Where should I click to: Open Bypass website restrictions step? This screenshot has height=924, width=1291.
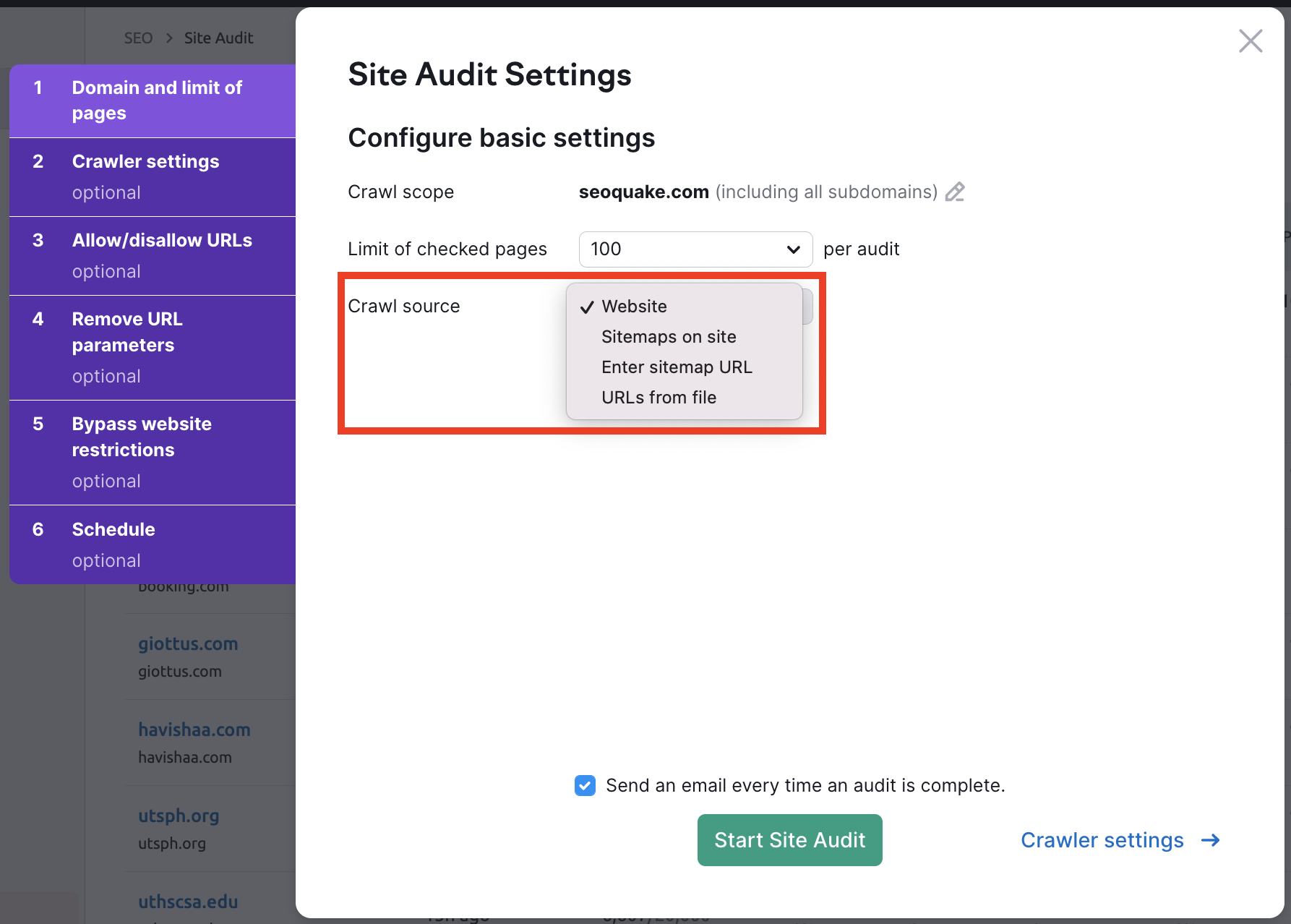tap(153, 453)
